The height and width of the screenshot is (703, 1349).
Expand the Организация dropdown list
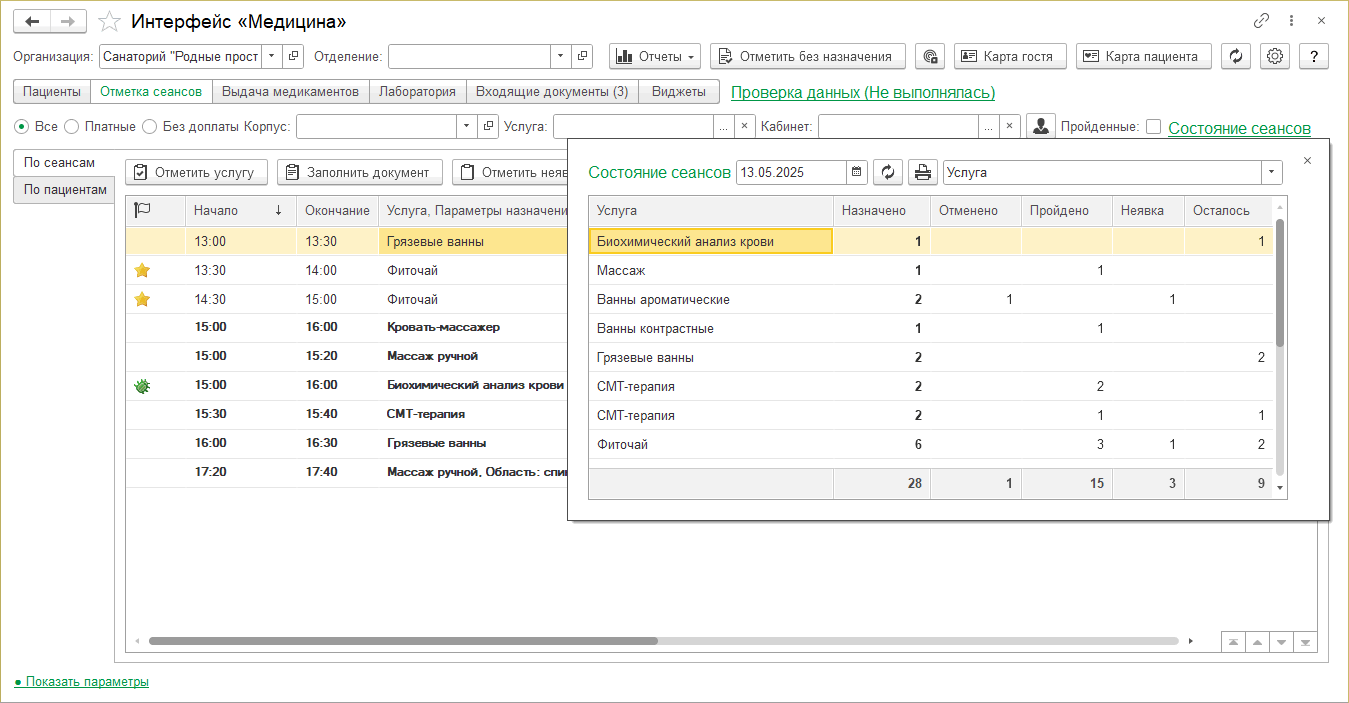tap(271, 57)
